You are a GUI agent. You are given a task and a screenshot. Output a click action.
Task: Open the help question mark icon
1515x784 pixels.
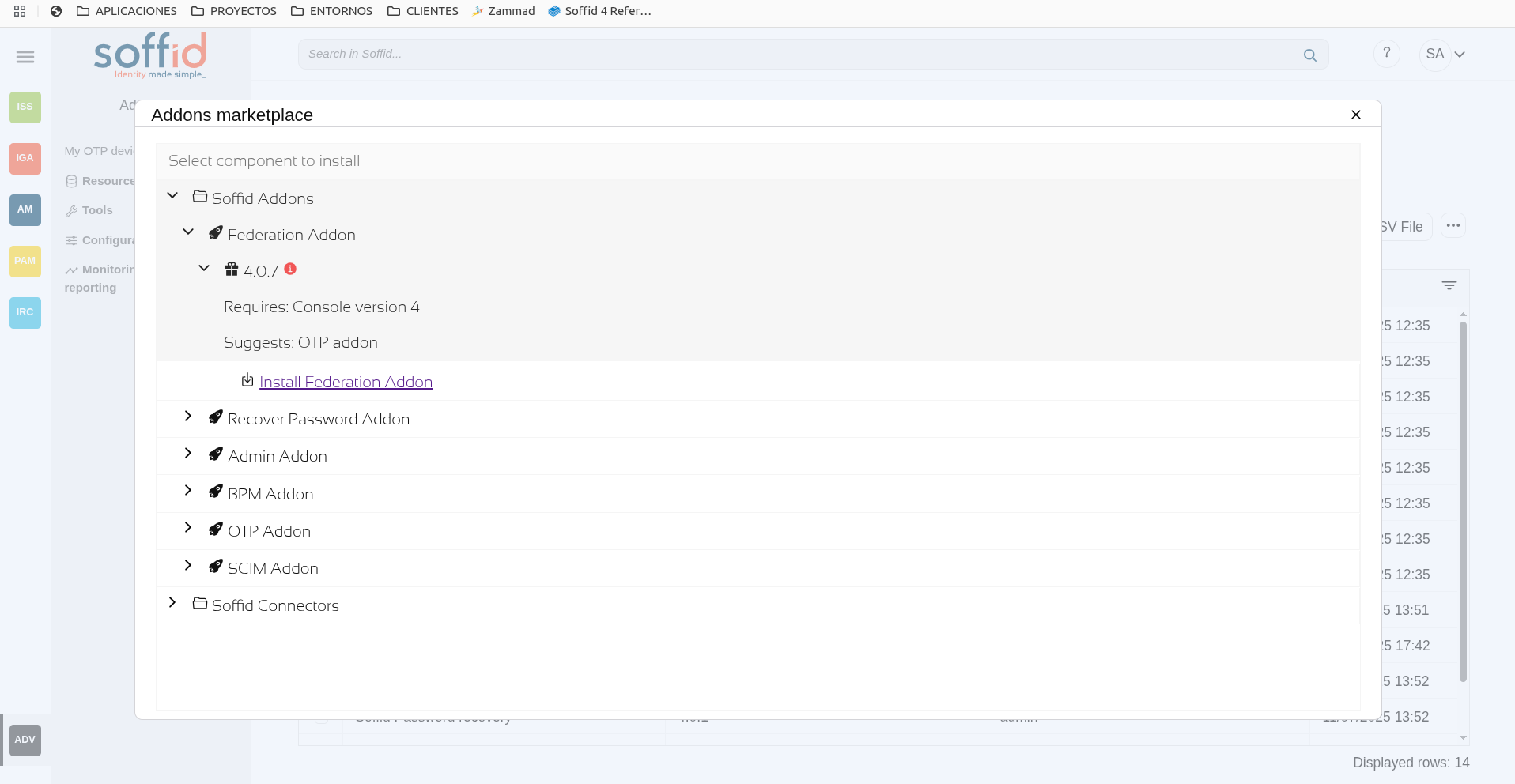1387,54
